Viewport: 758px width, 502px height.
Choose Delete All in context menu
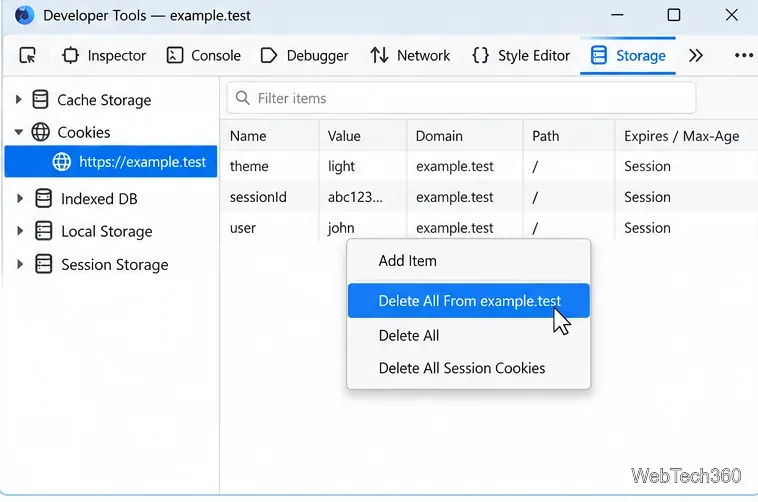[468, 336]
